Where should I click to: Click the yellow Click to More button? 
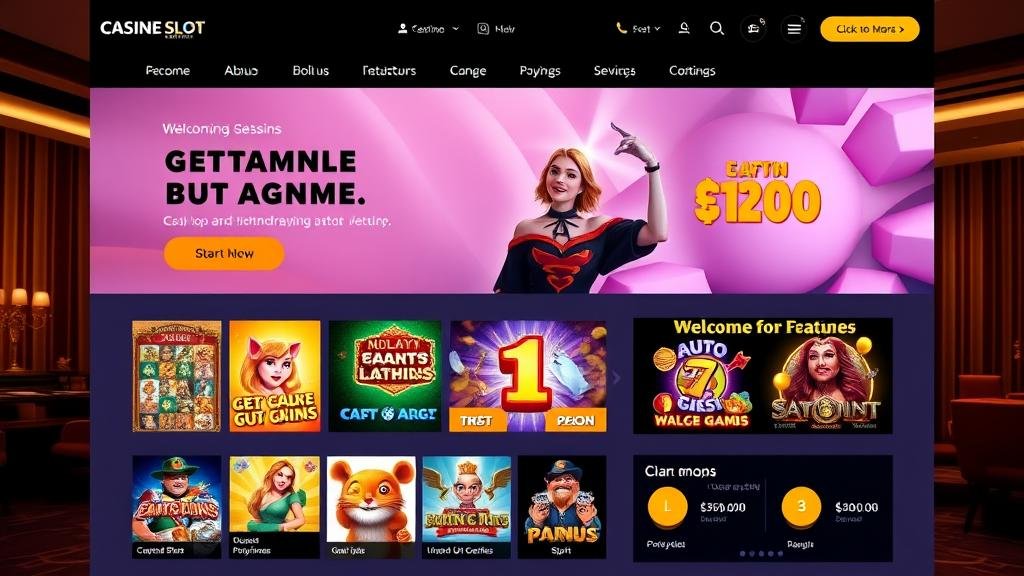869,29
